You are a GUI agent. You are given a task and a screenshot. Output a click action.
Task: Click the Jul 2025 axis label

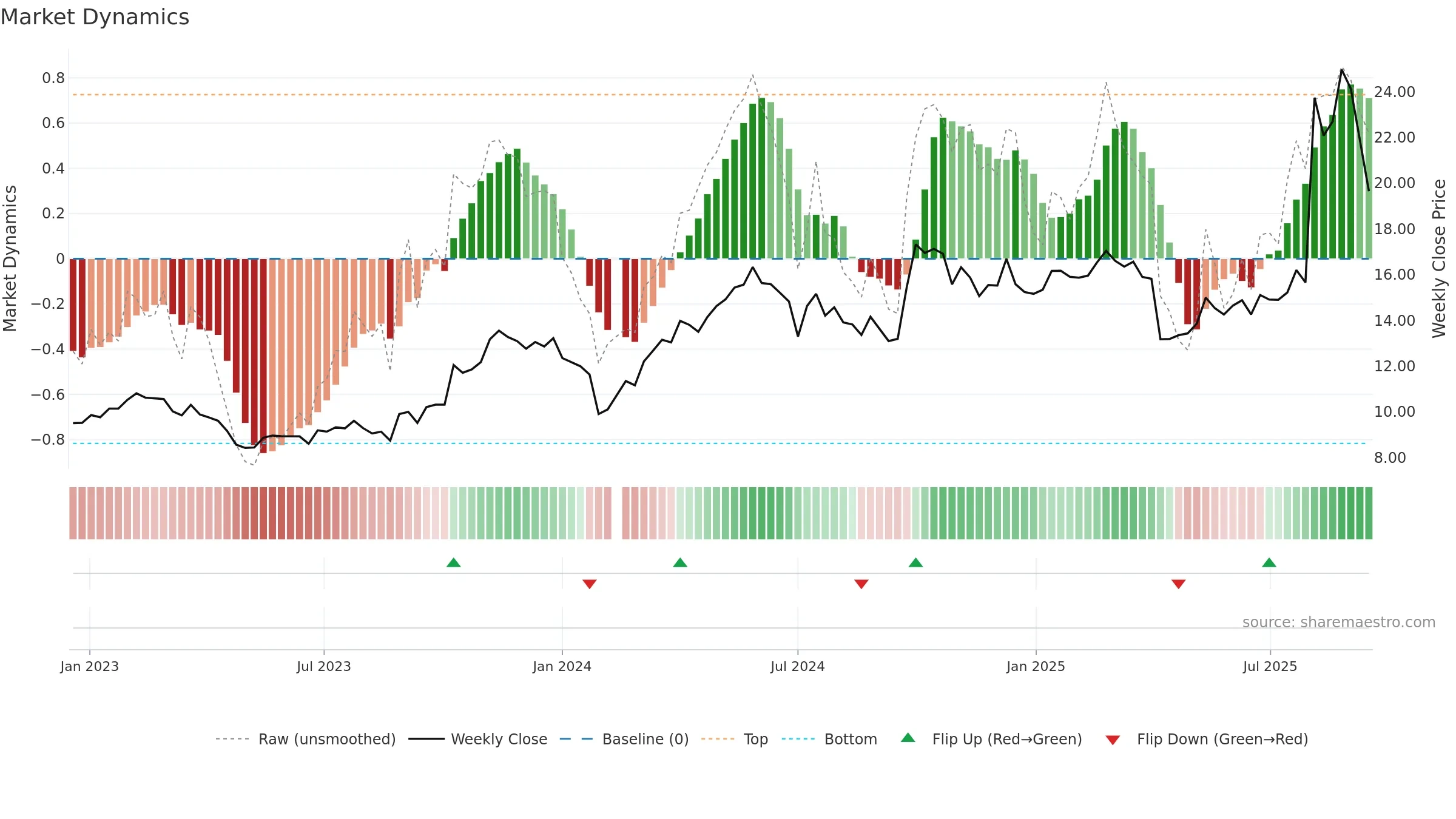(x=1270, y=666)
